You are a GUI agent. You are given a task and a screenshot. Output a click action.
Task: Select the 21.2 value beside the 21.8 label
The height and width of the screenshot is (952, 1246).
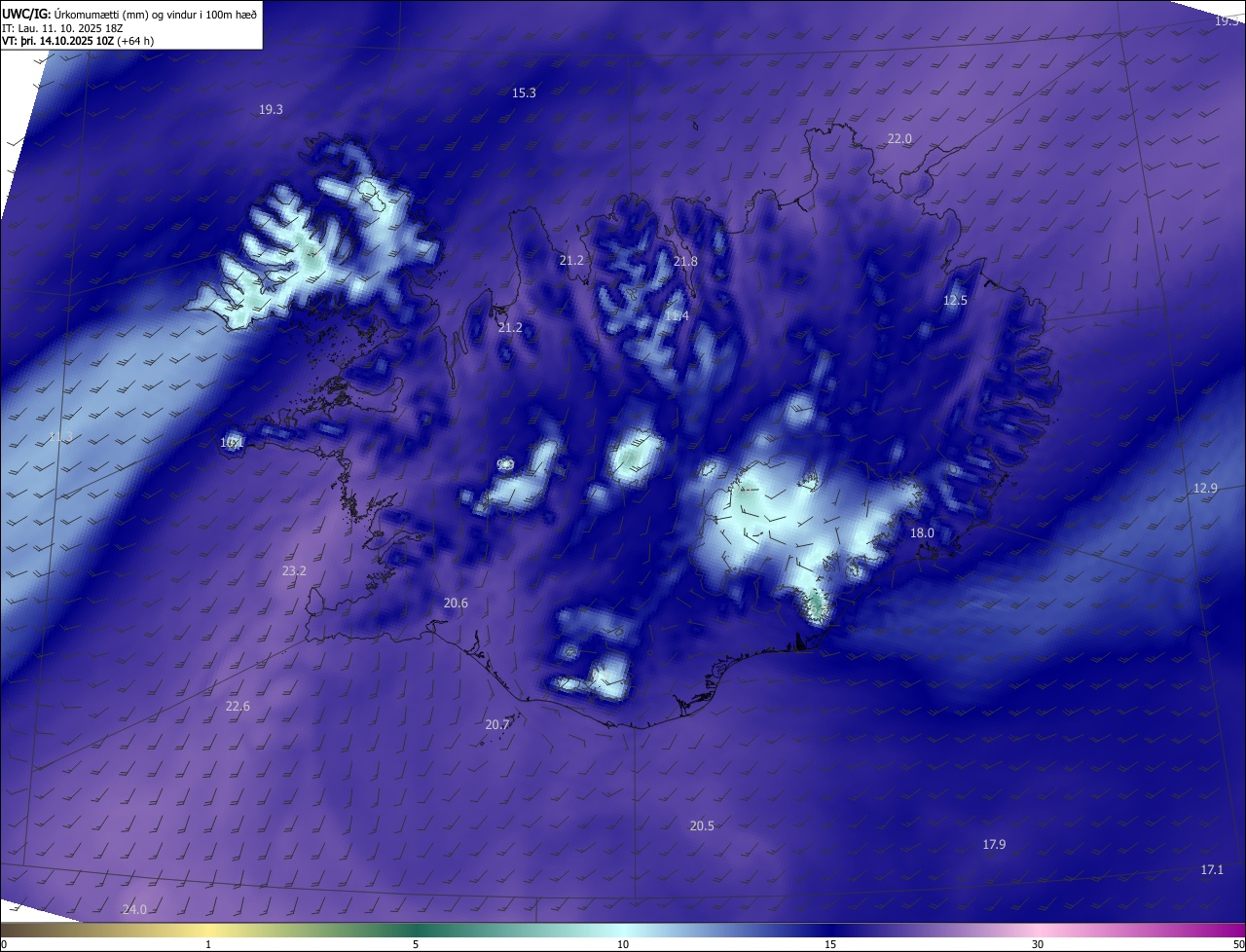click(571, 261)
